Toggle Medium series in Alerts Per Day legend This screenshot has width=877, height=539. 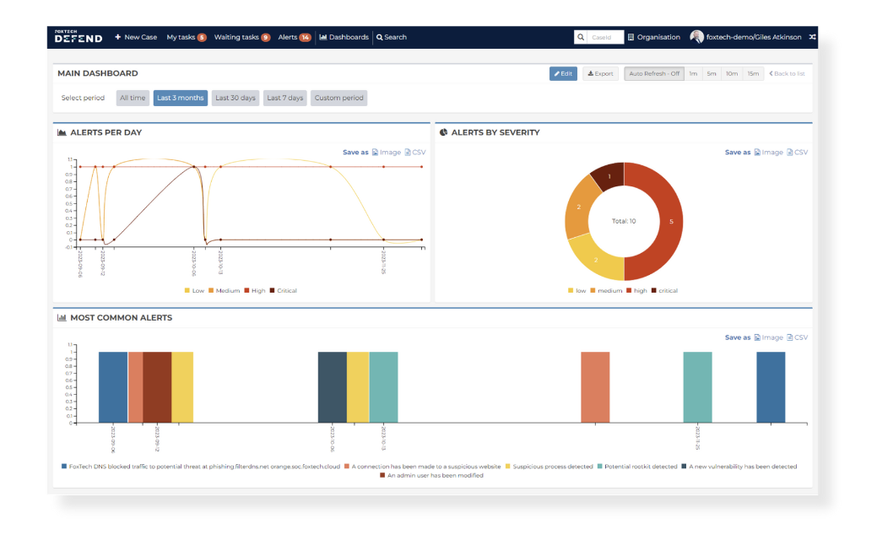(224, 291)
